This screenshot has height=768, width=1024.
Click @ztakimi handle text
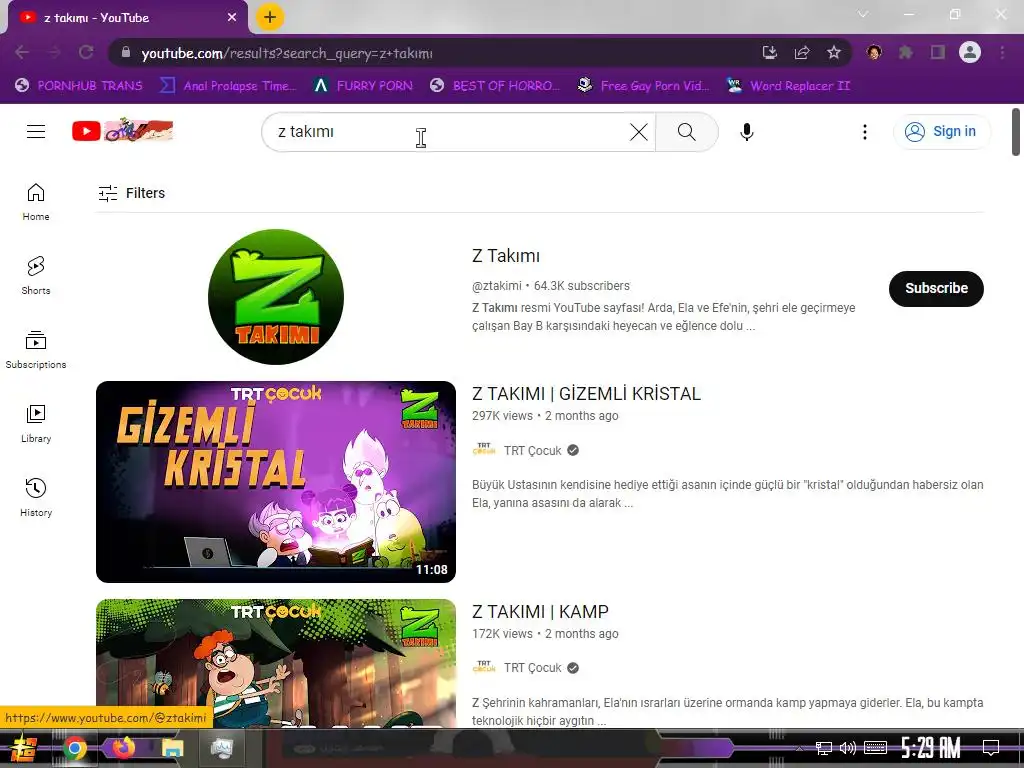point(496,286)
